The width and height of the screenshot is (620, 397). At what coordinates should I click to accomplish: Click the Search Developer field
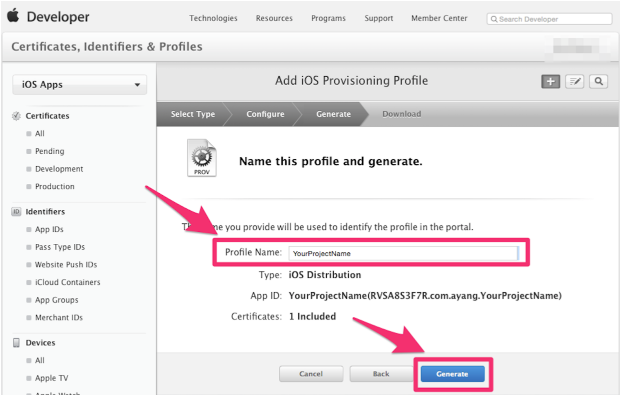(x=549, y=19)
